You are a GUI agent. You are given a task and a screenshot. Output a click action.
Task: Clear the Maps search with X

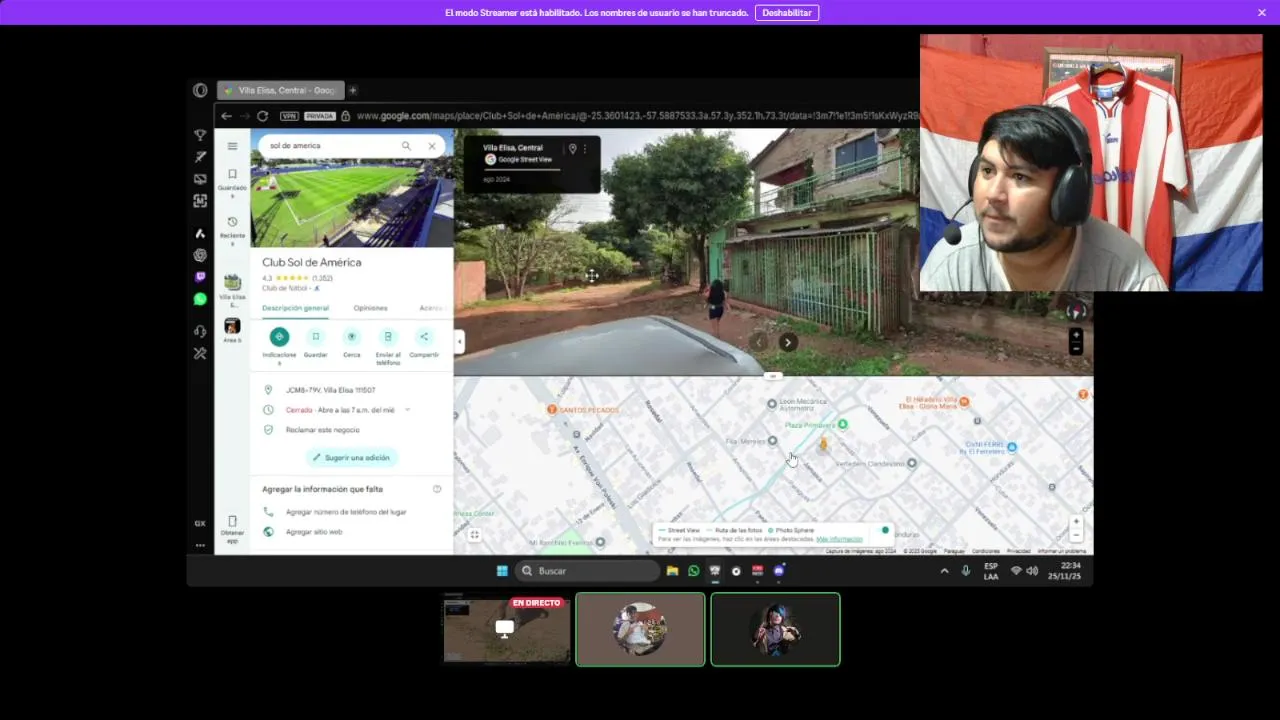pyautogui.click(x=432, y=146)
